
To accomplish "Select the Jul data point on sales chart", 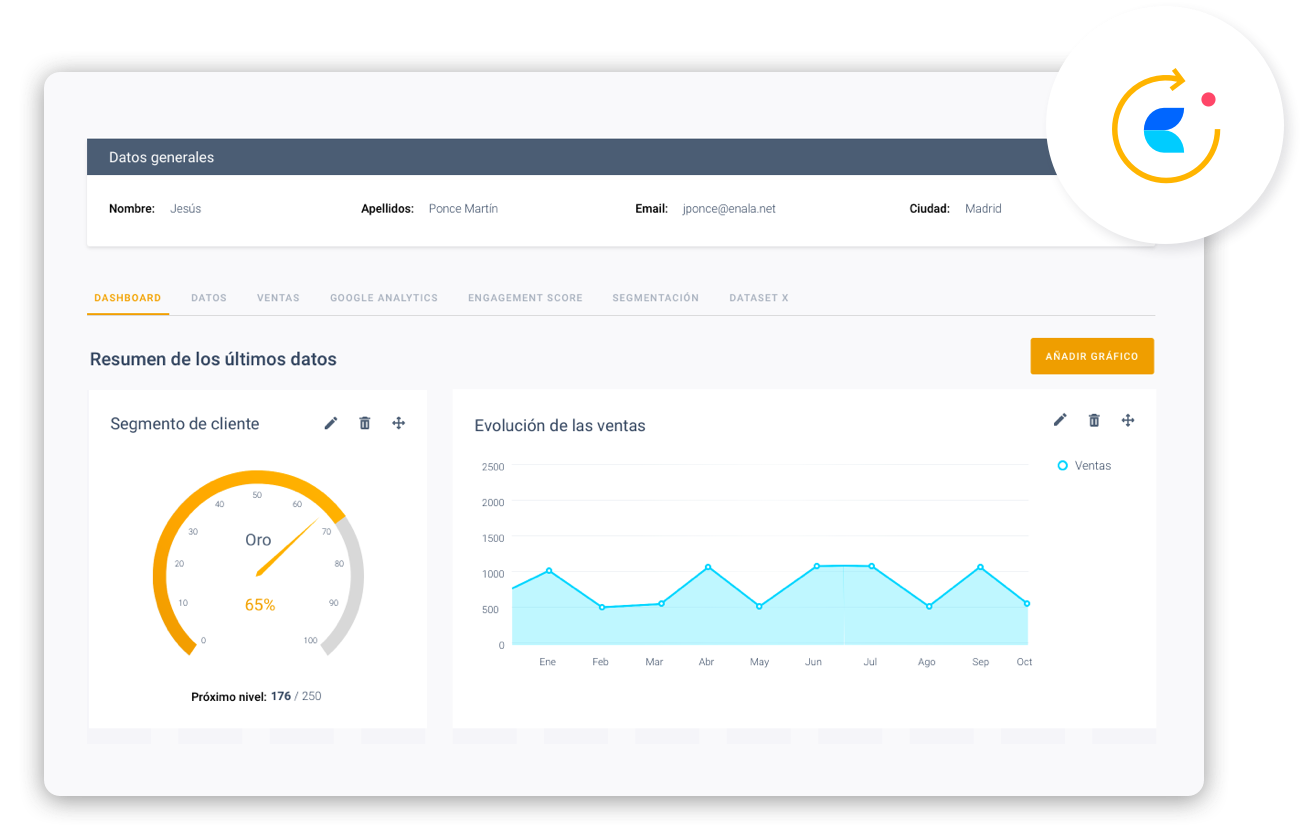I will (x=872, y=567).
